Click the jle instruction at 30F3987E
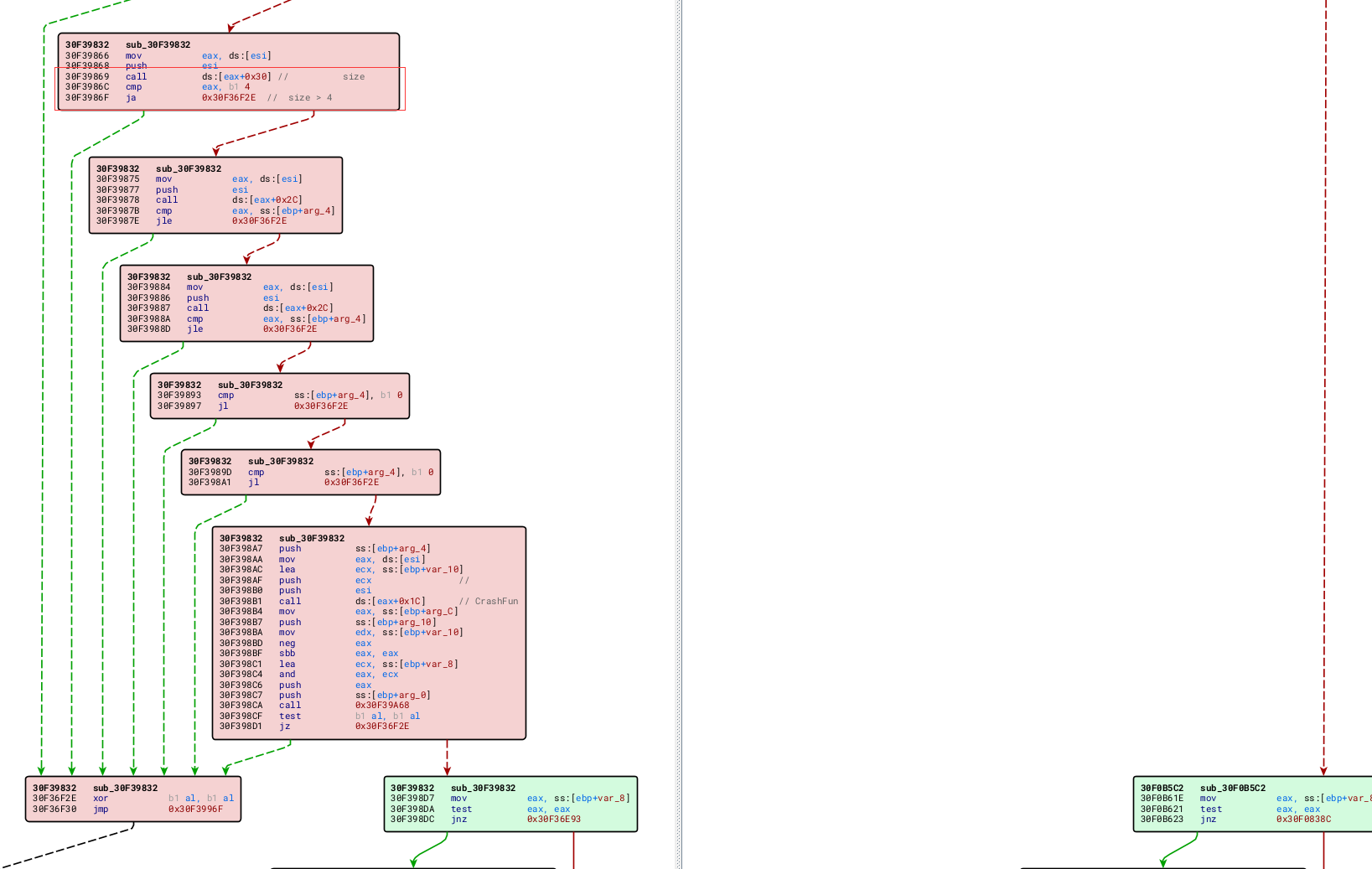Screen dimensions: 1372x869 191,221
